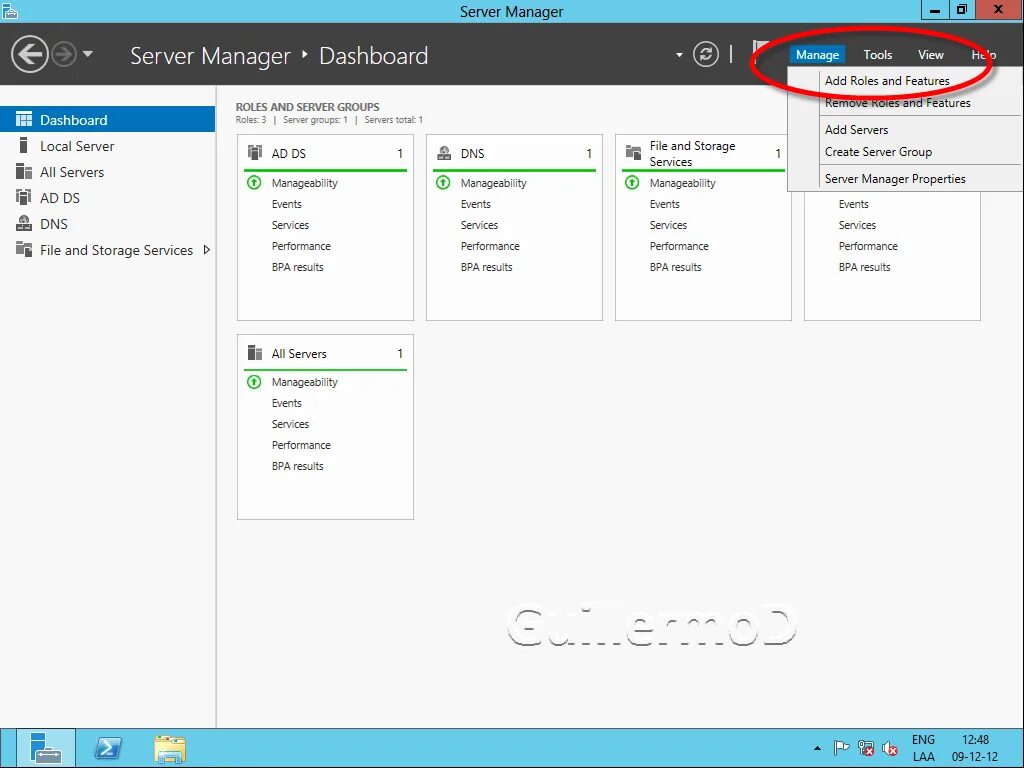
Task: Open the DNS tile title
Action: [x=472, y=153]
